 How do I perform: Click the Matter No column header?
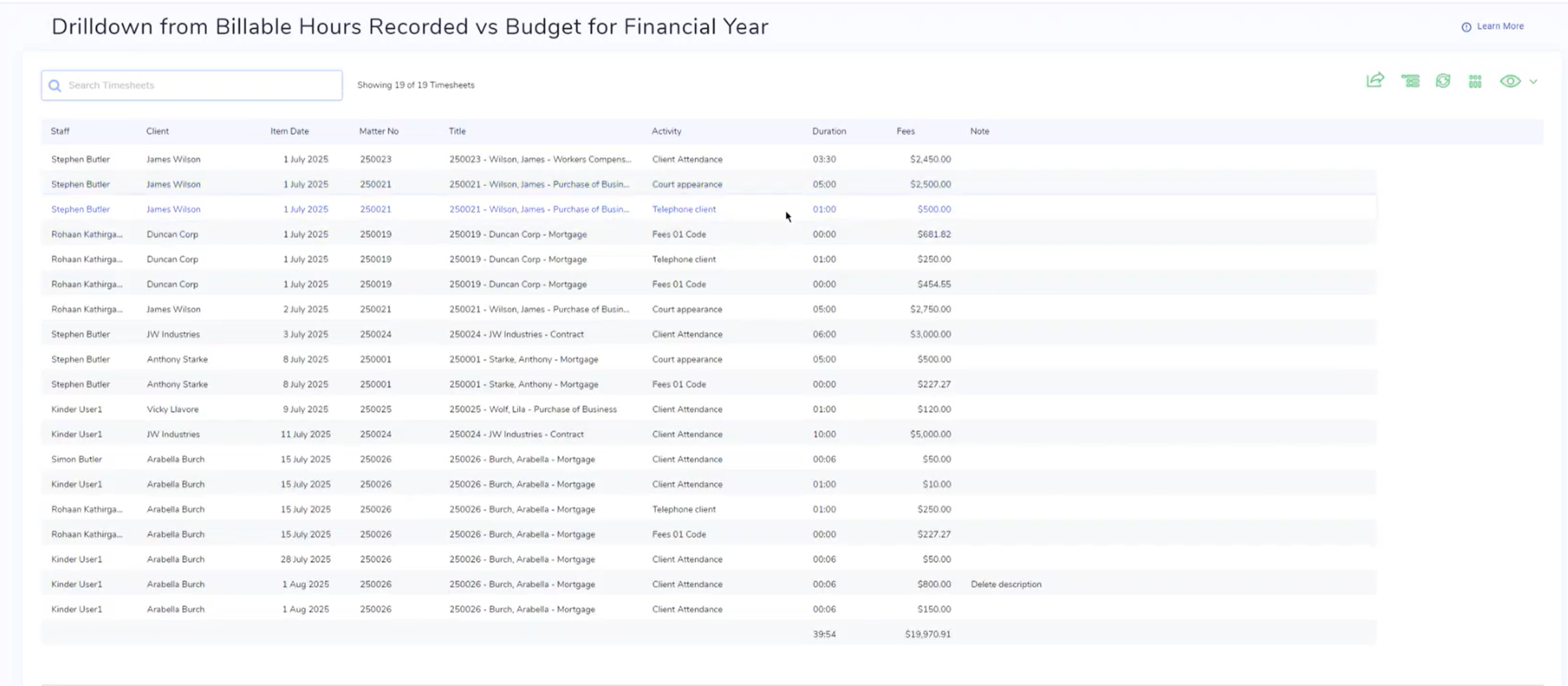378,131
